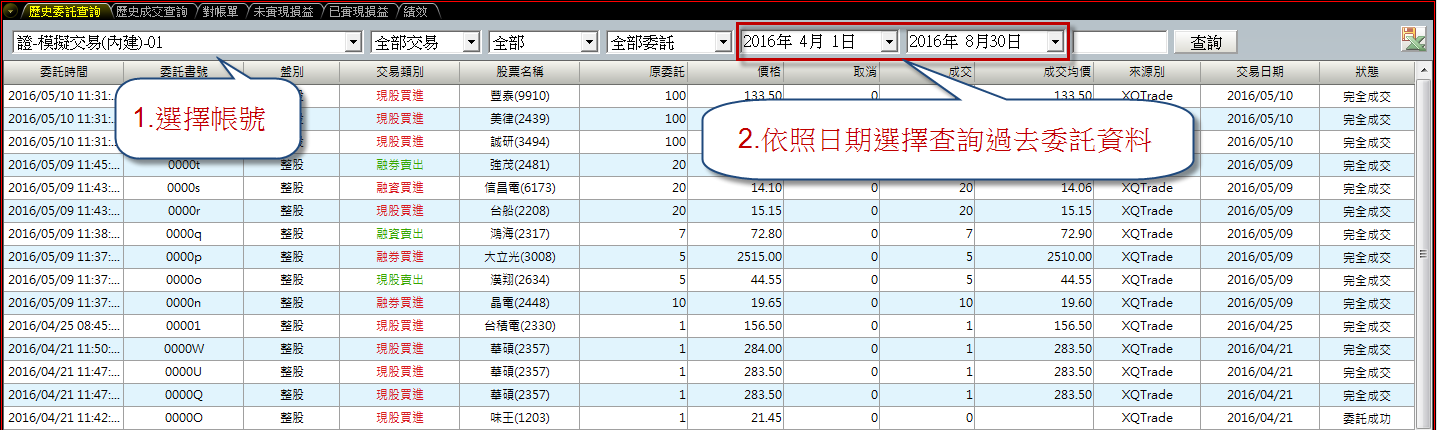Screen dimensions: 1437x430
Task: Open the start date picker 2016年 4月 1日
Action: tap(889, 42)
